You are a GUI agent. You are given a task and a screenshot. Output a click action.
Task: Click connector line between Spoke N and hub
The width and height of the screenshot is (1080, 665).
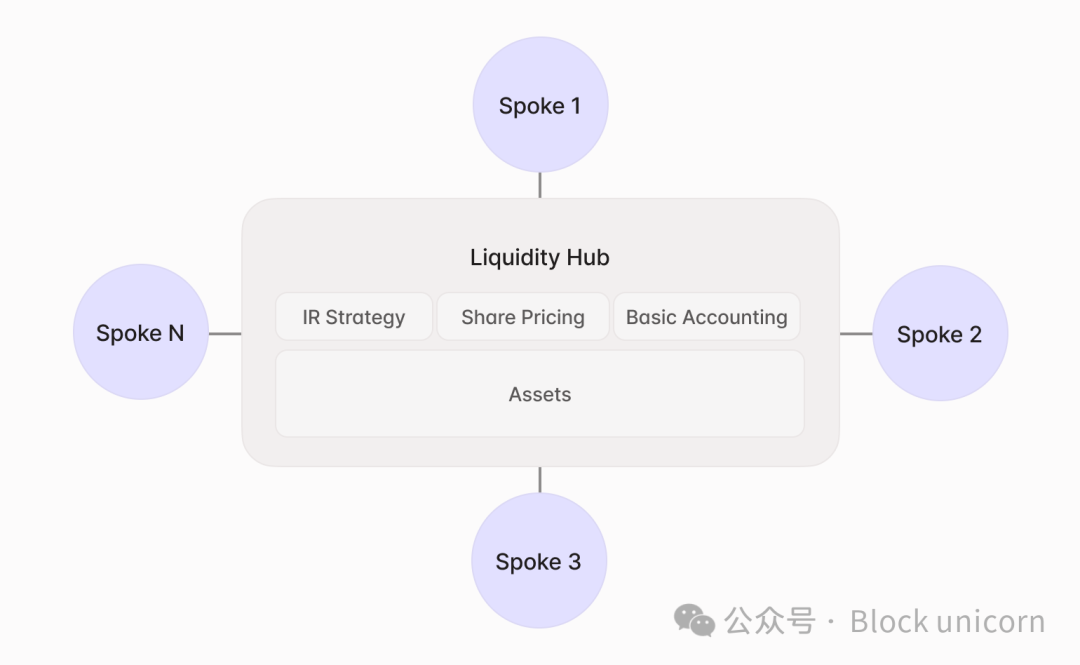(x=225, y=334)
